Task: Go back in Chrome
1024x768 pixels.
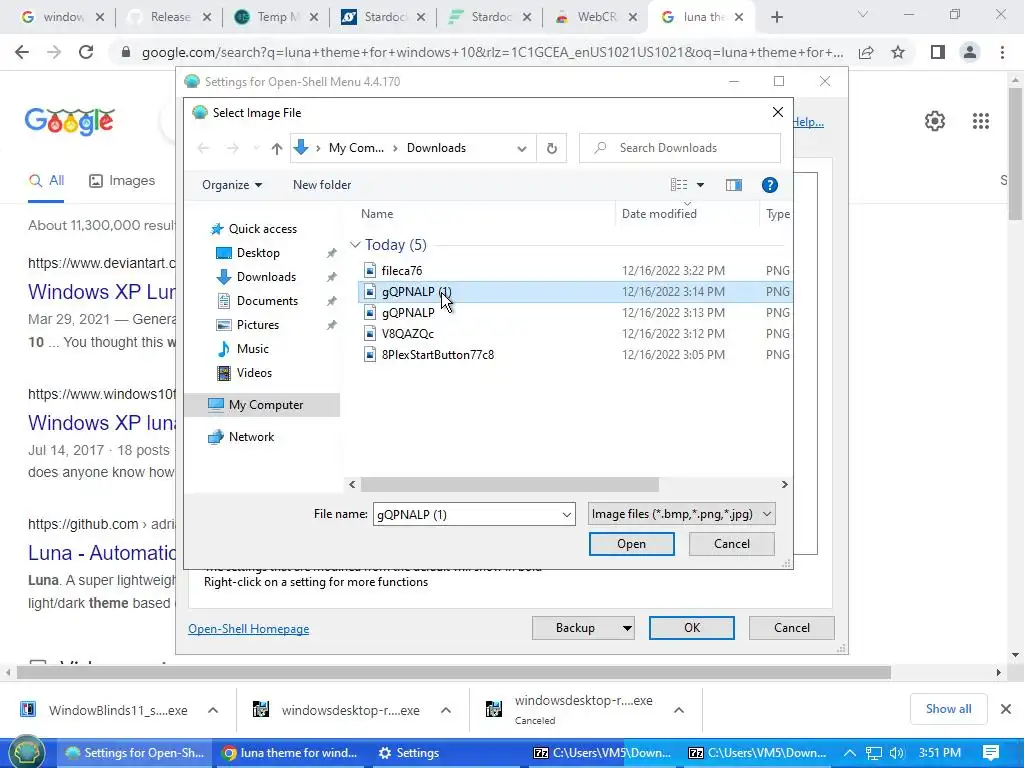Action: [22, 52]
